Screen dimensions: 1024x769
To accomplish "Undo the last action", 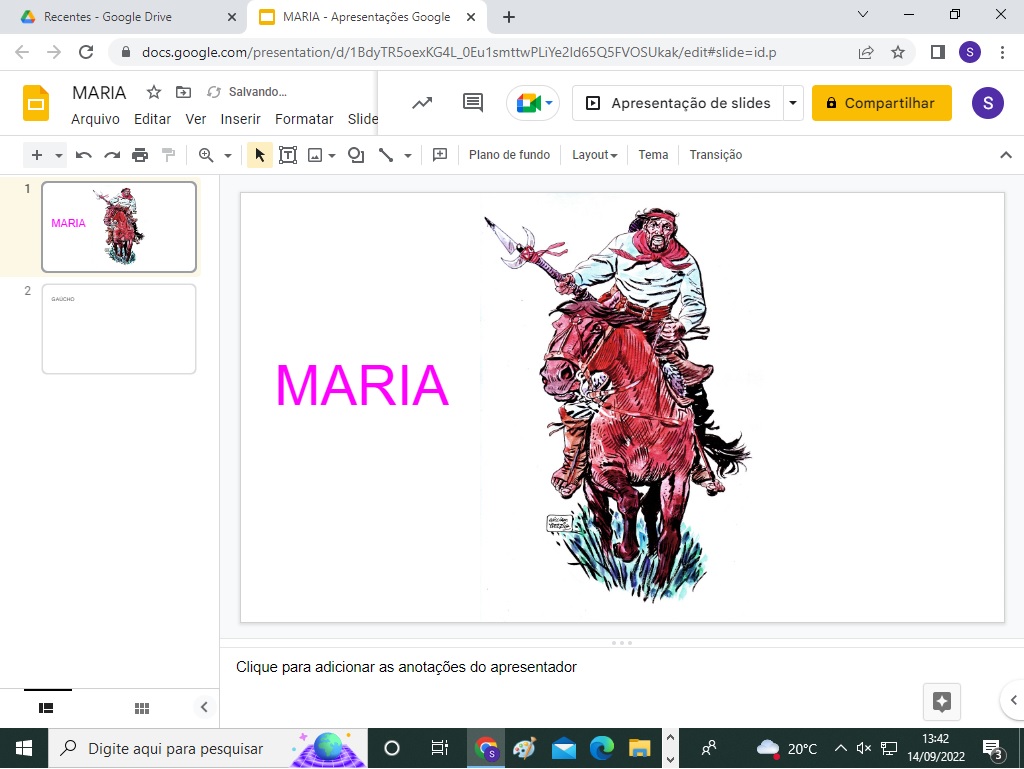I will click(84, 155).
